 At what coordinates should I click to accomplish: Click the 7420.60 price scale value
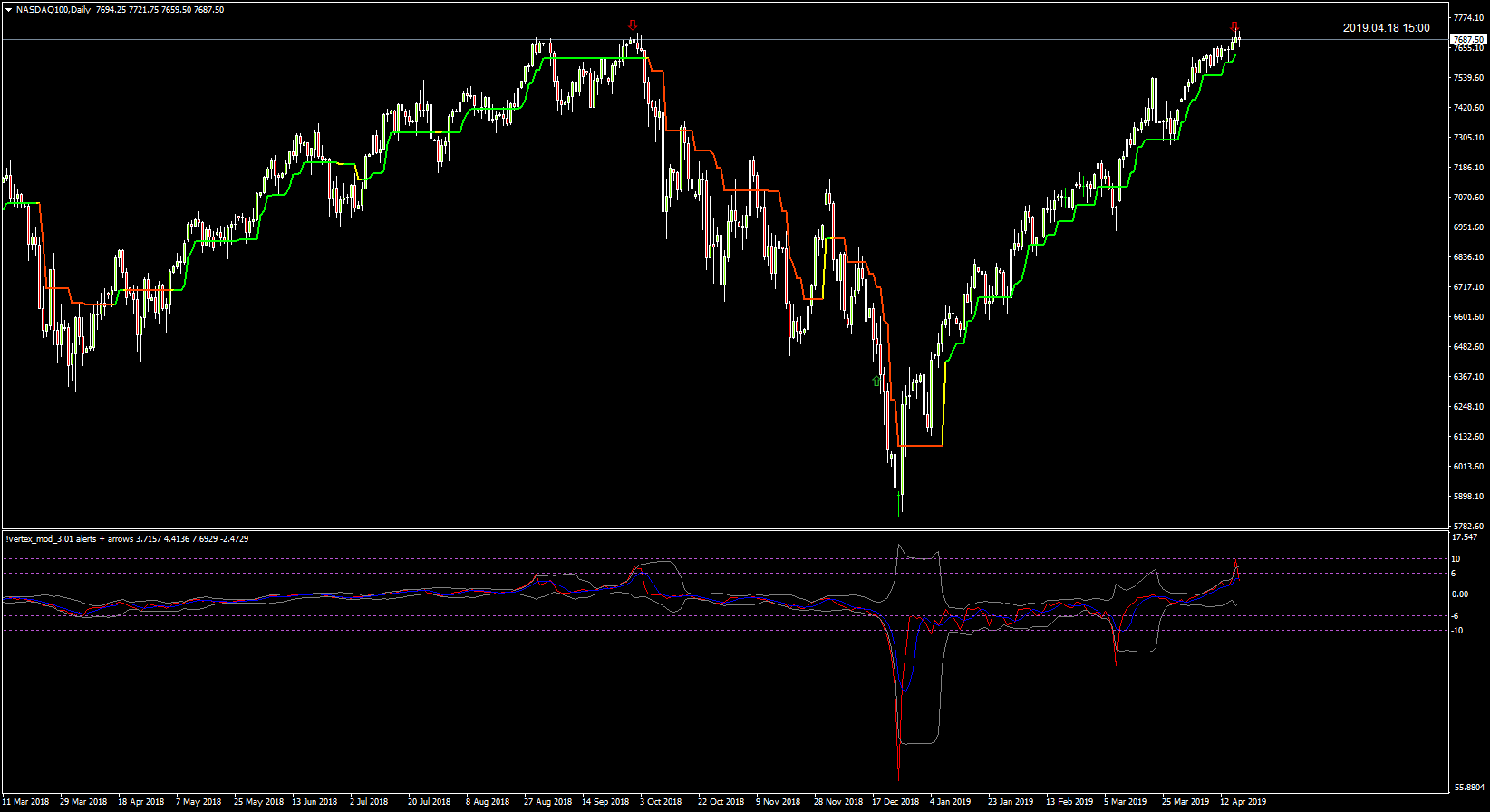[1468, 108]
